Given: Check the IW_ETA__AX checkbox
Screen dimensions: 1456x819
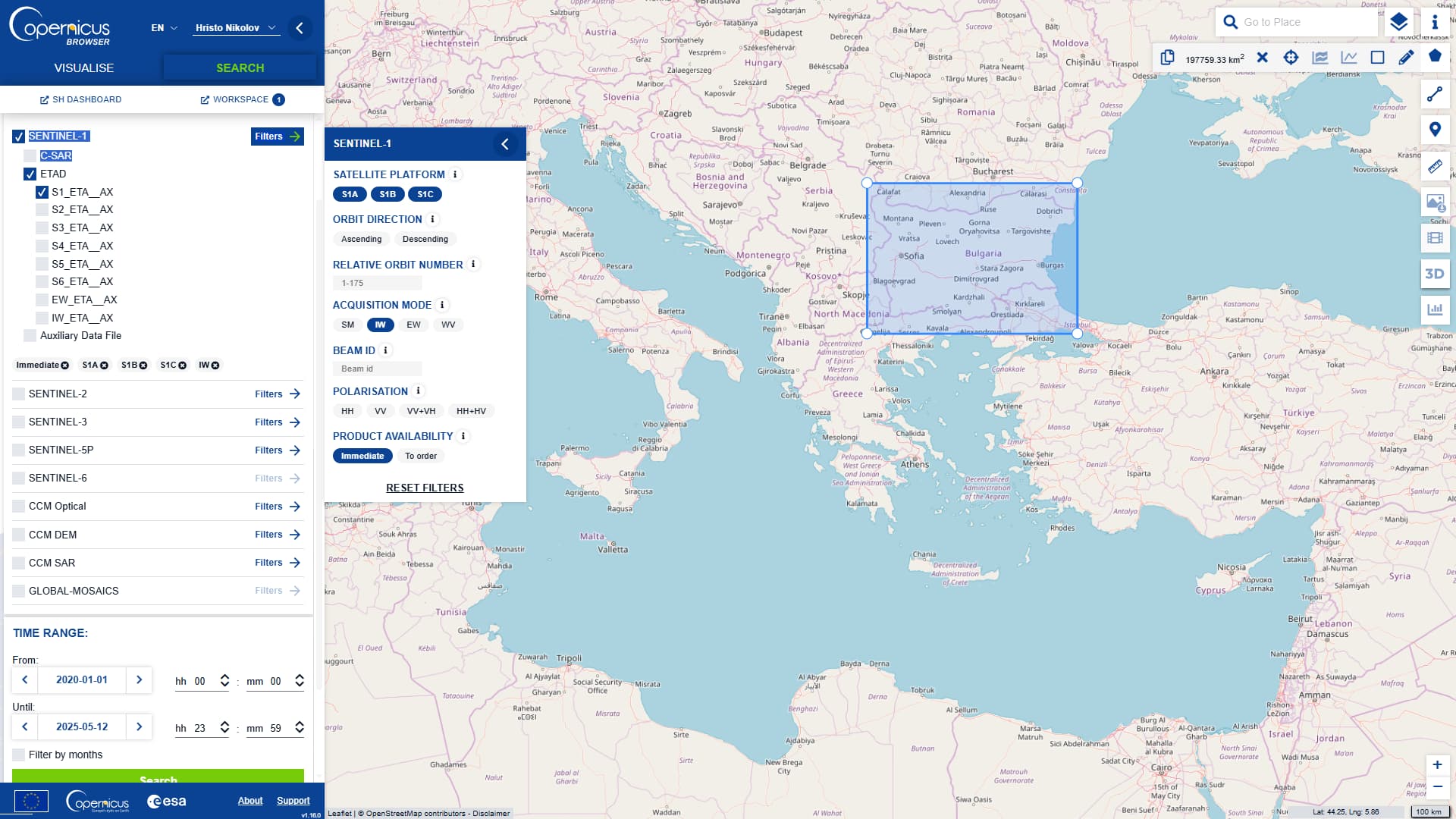Looking at the screenshot, I should (42, 318).
